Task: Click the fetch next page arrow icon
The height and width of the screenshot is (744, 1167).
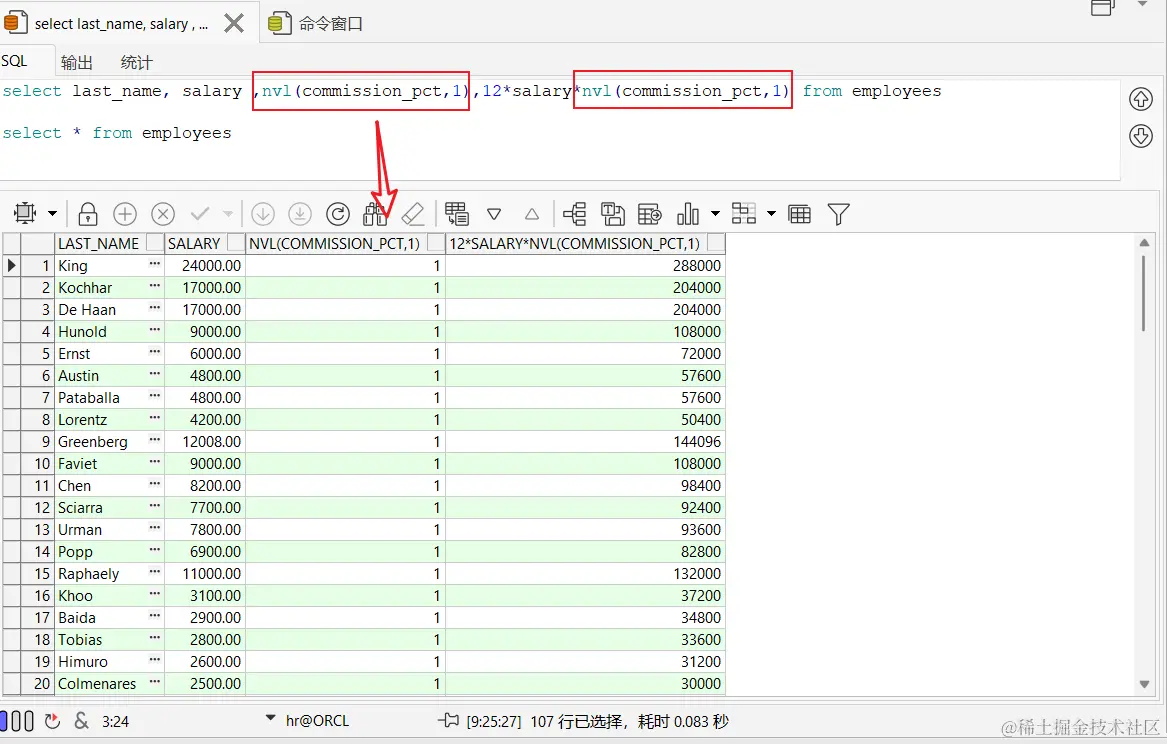Action: click(263, 214)
